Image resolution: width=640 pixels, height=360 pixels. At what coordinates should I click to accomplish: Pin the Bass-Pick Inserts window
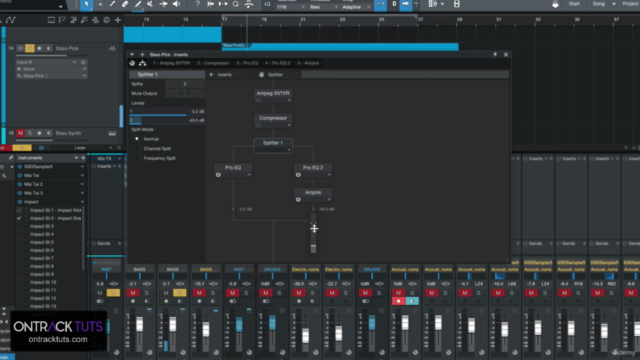(x=495, y=54)
